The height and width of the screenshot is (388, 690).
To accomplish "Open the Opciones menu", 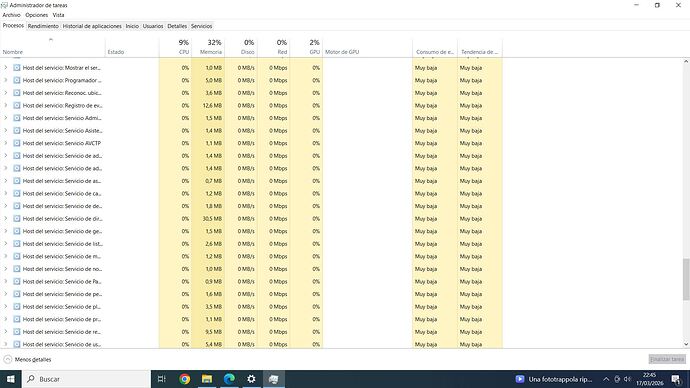I will point(37,15).
